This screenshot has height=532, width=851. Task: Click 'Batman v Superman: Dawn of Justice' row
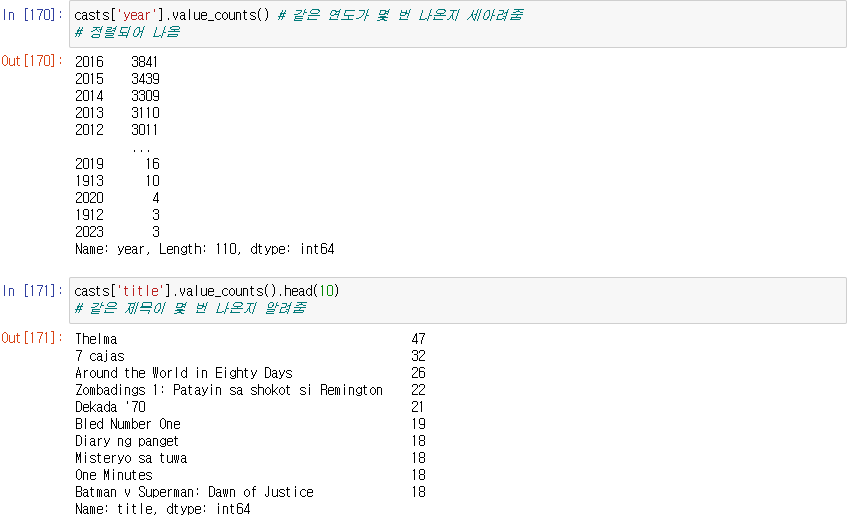click(x=250, y=492)
